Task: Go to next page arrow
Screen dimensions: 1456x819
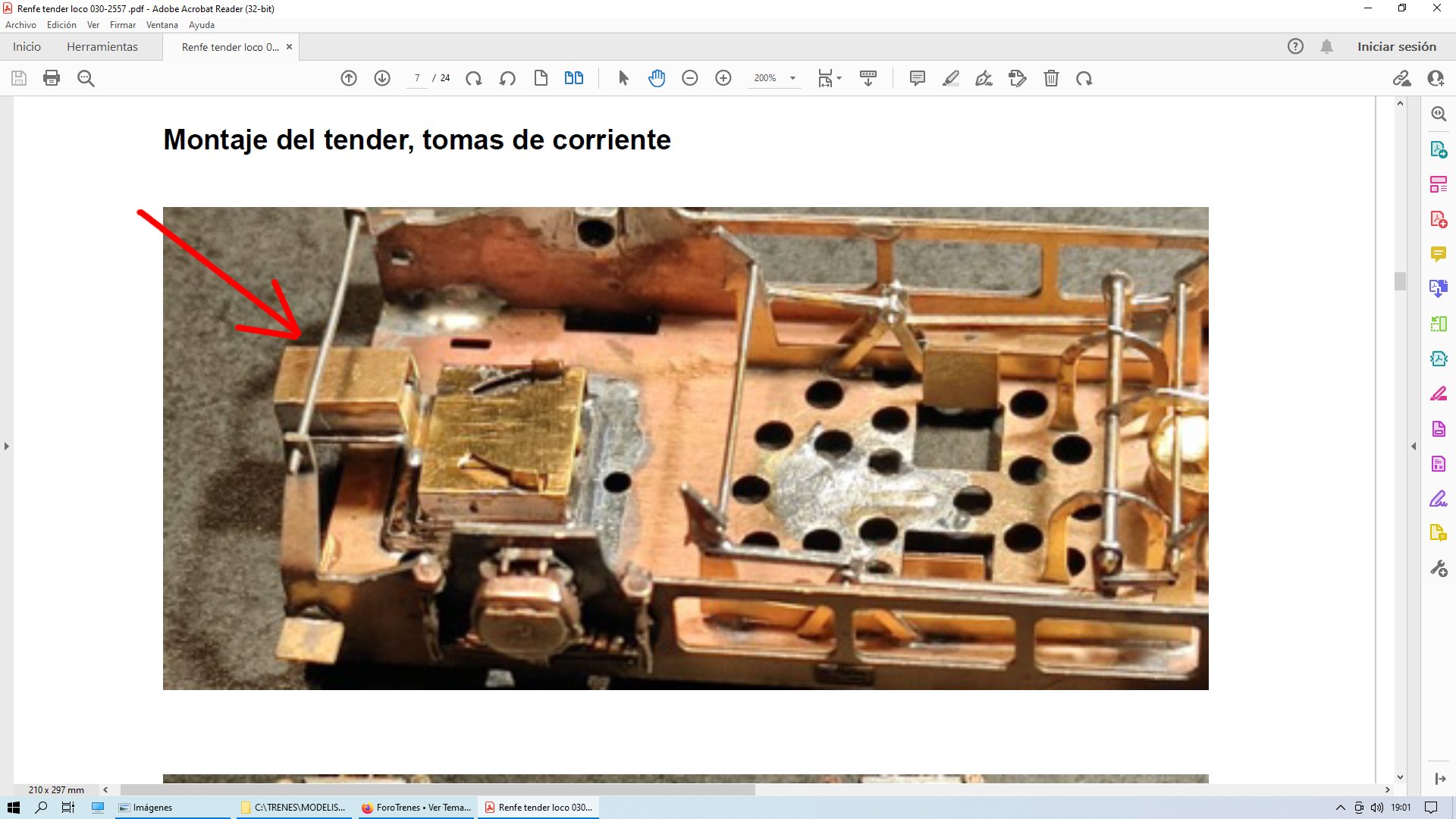Action: (382, 78)
